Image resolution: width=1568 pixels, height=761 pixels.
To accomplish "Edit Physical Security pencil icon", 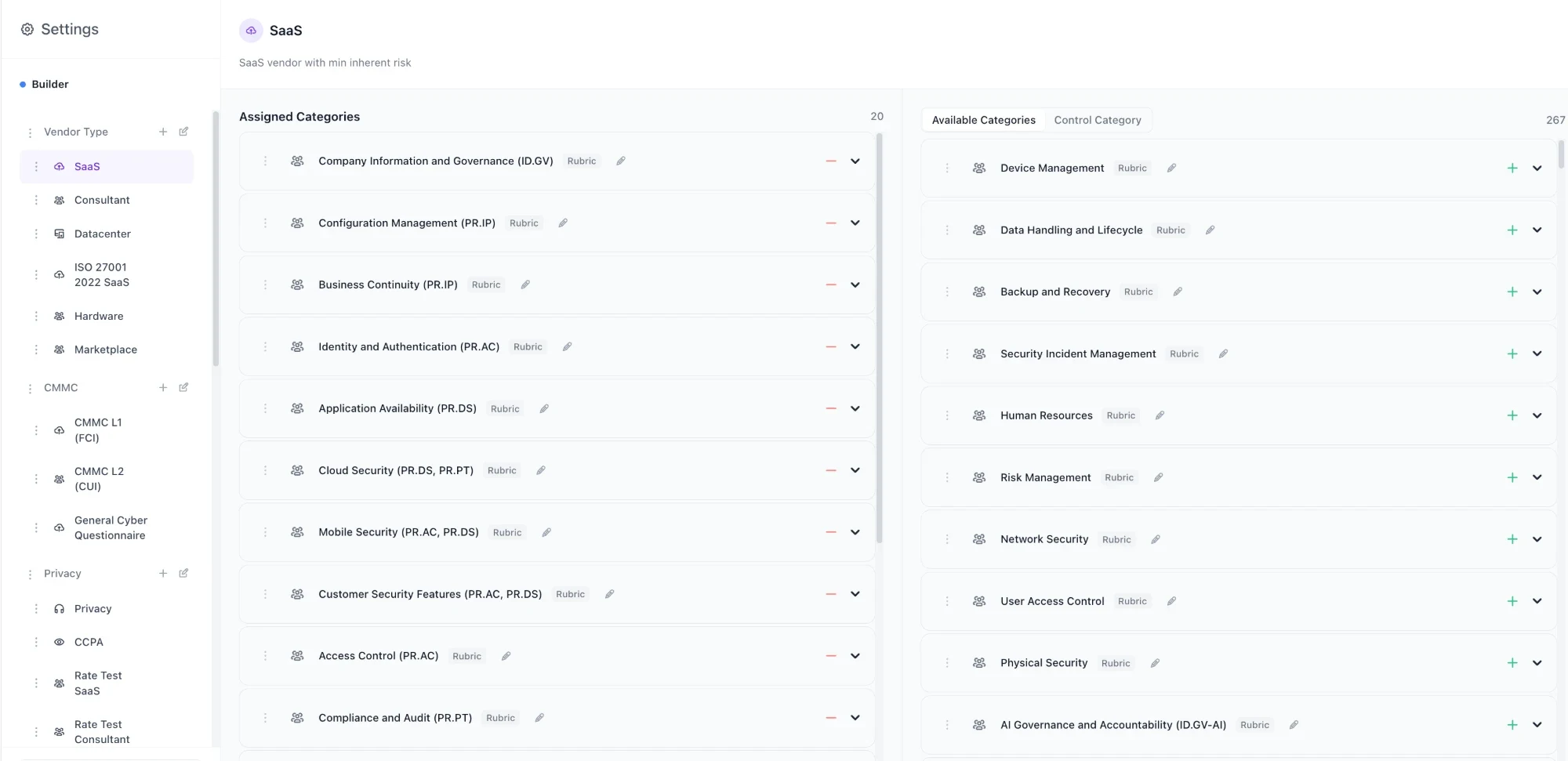I will tap(1155, 663).
